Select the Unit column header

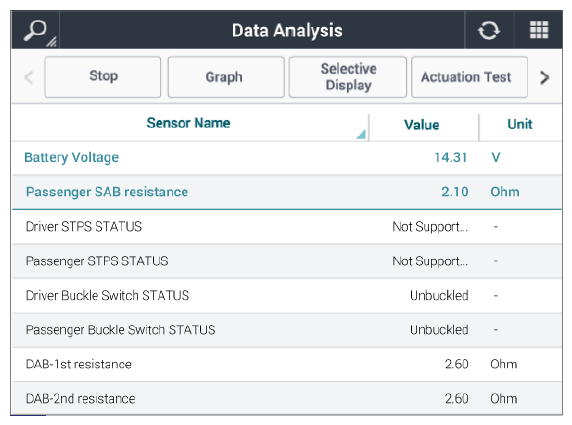click(520, 124)
